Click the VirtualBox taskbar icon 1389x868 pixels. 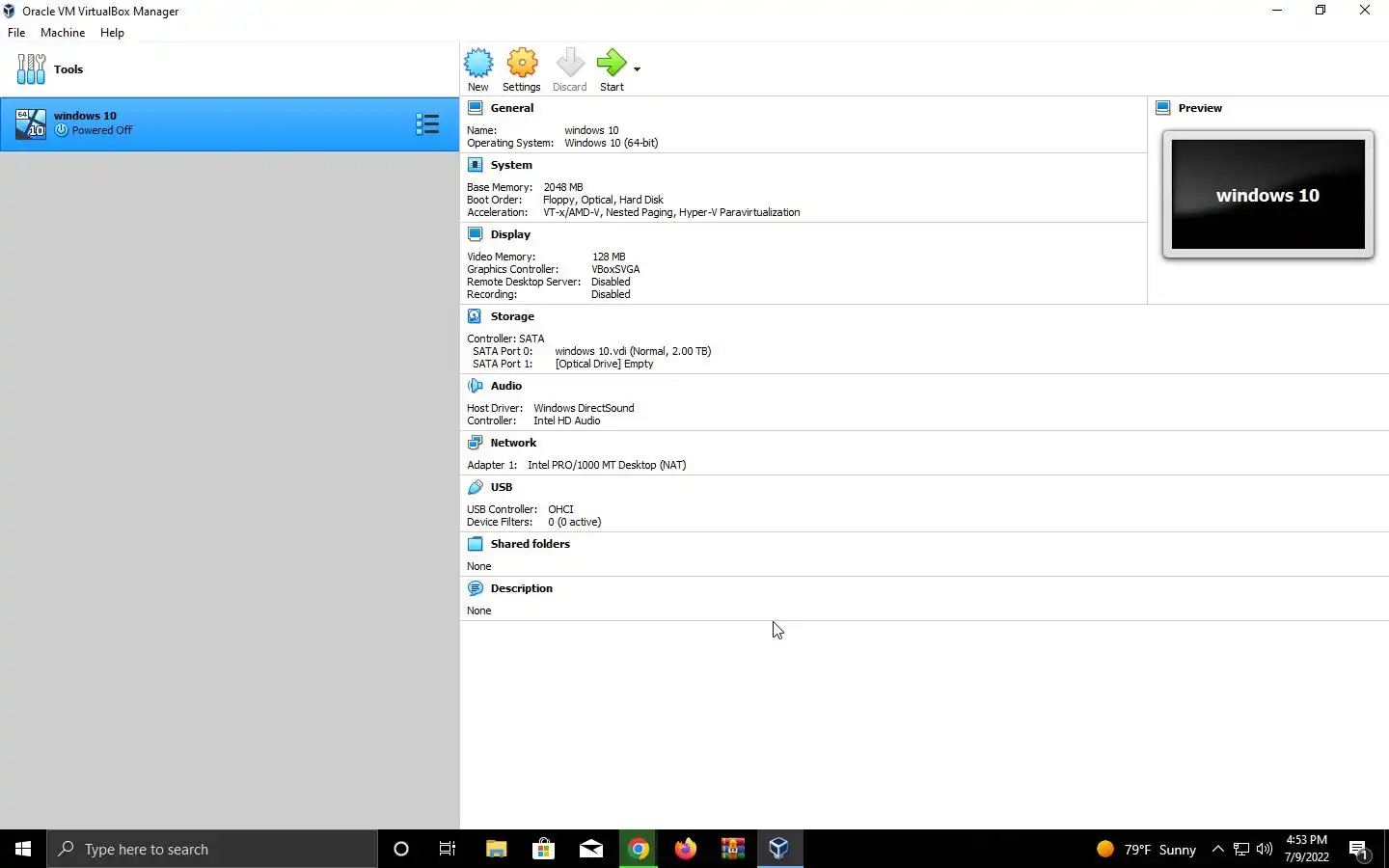tap(779, 849)
